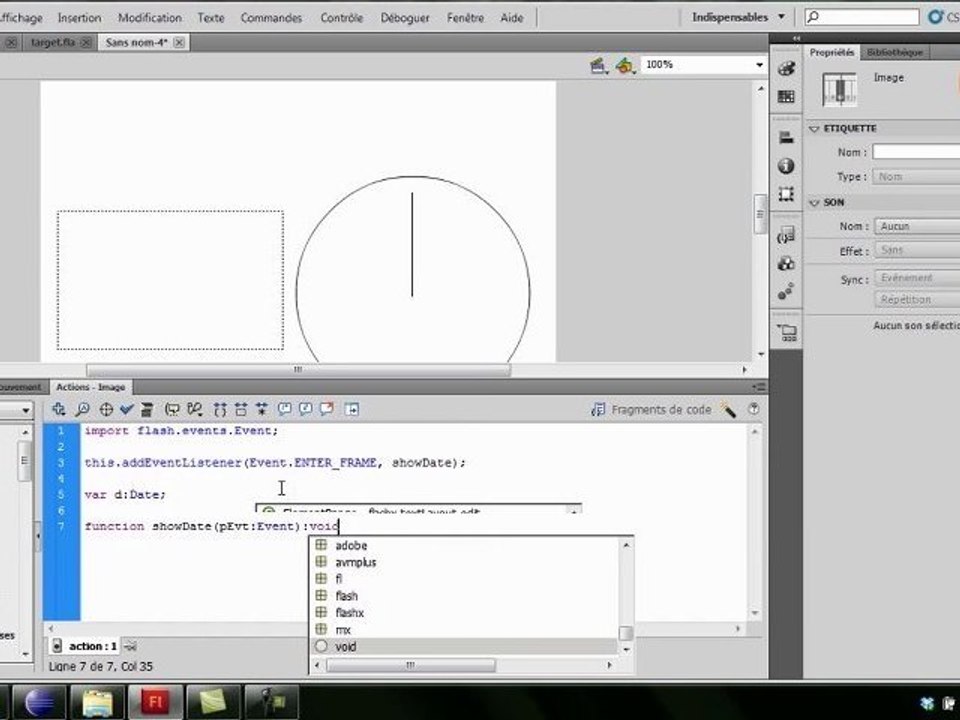Show code hint icon in Actions toolbar
Image resolution: width=960 pixels, height=720 pixels.
click(x=172, y=409)
